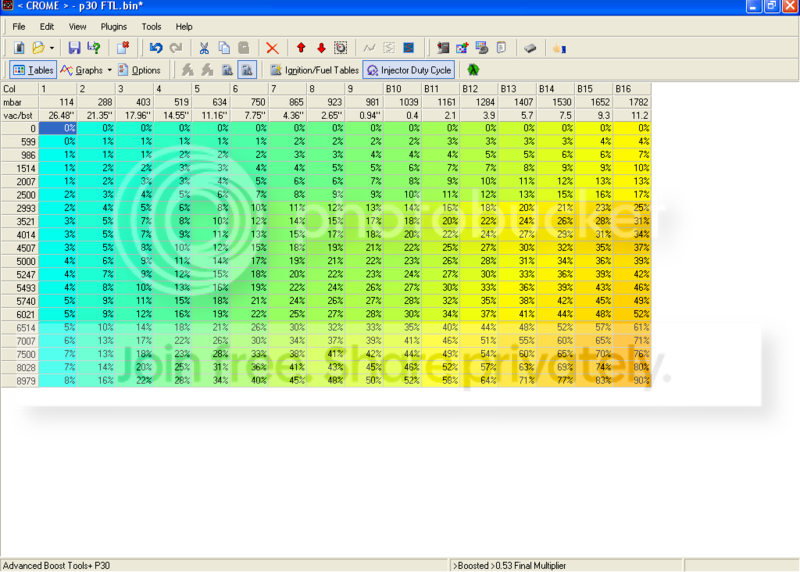Click the green tree icon

[473, 70]
